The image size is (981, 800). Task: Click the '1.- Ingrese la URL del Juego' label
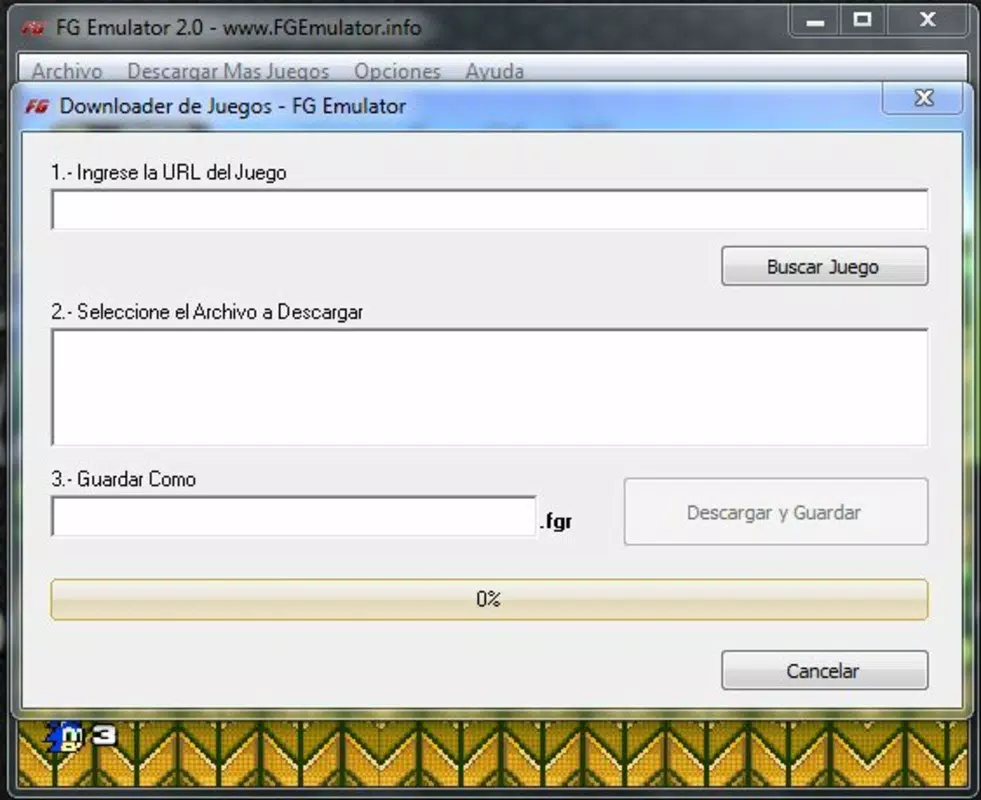[169, 173]
